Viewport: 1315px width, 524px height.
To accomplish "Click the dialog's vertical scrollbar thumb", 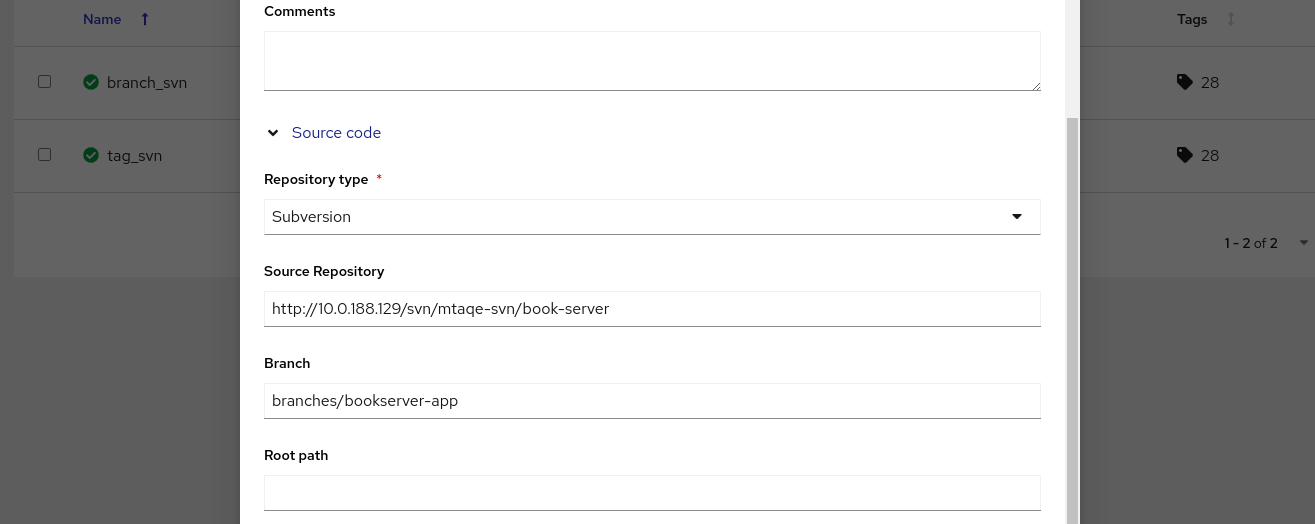I will coord(1073,320).
